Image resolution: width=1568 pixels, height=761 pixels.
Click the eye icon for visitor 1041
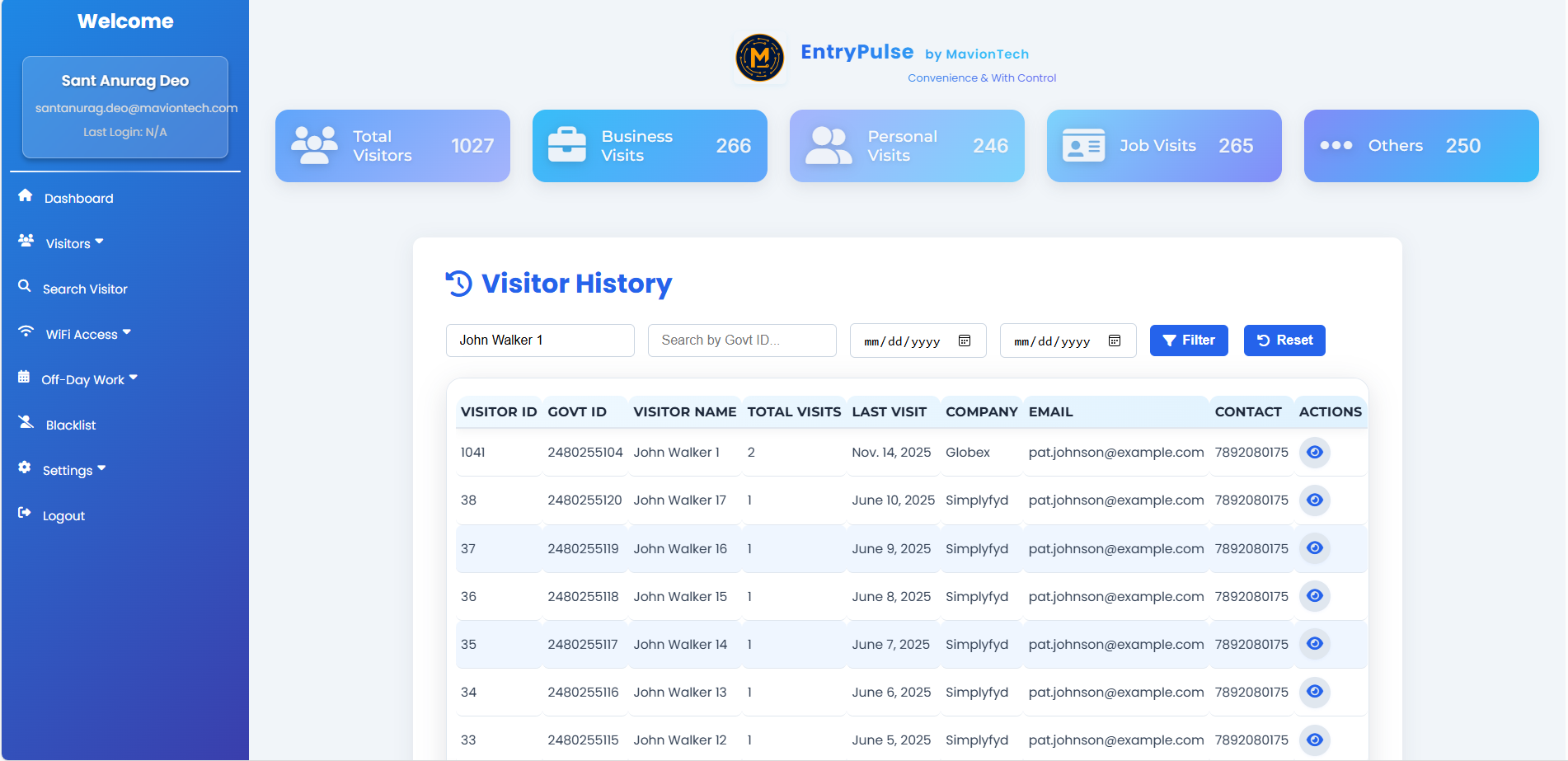pyautogui.click(x=1314, y=453)
